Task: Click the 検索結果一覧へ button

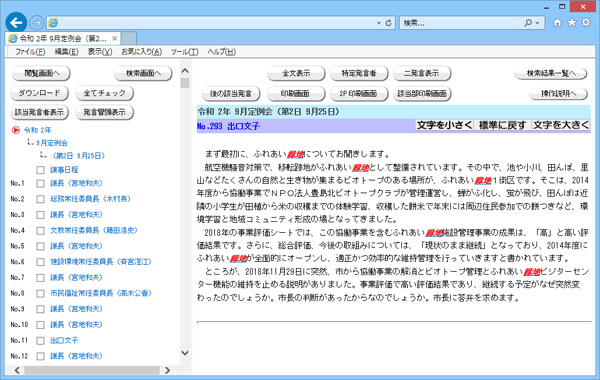Action: click(551, 73)
